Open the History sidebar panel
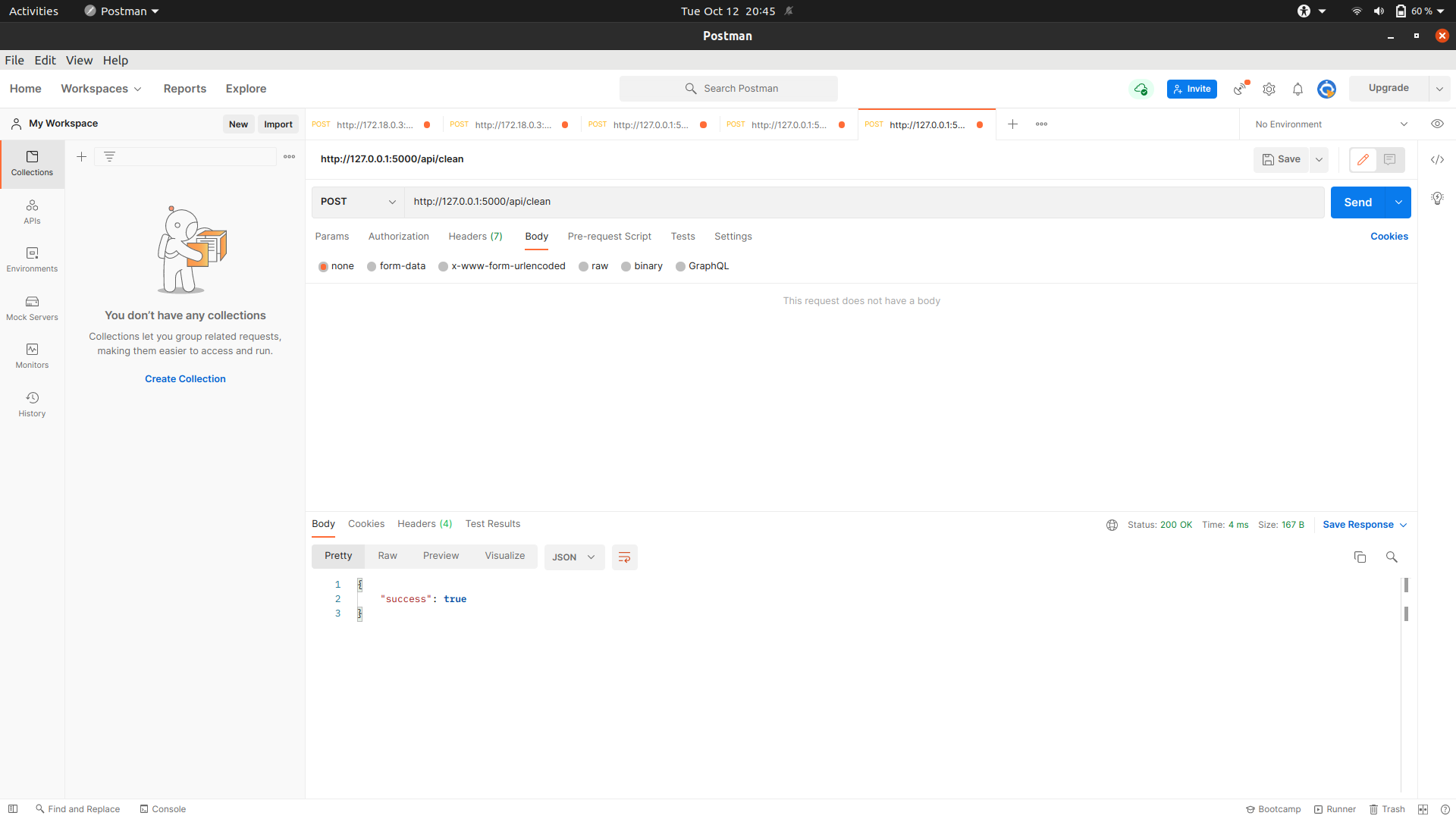Viewport: 1456px width, 819px height. [x=32, y=404]
